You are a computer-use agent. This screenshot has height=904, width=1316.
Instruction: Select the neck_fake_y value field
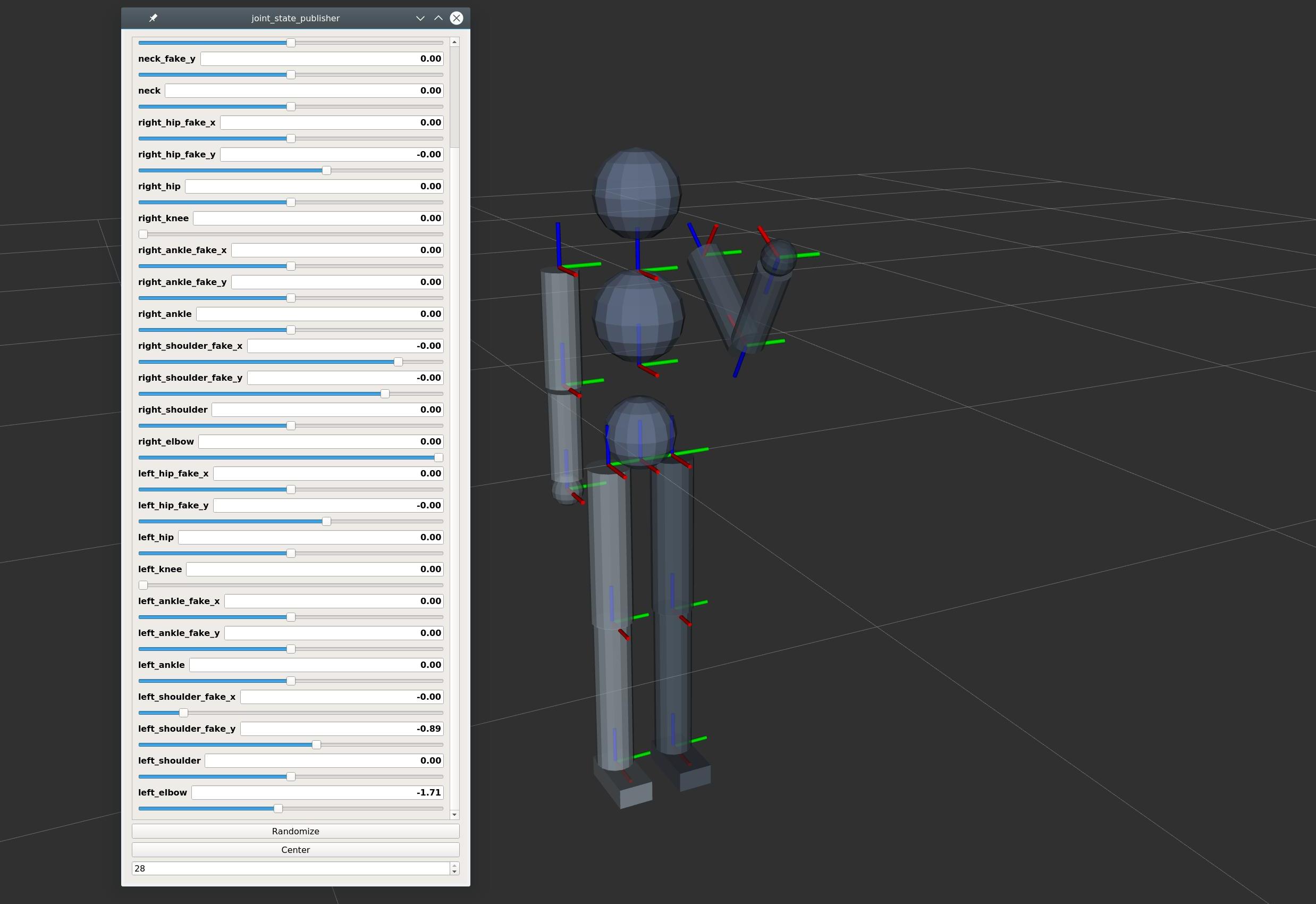[x=321, y=58]
